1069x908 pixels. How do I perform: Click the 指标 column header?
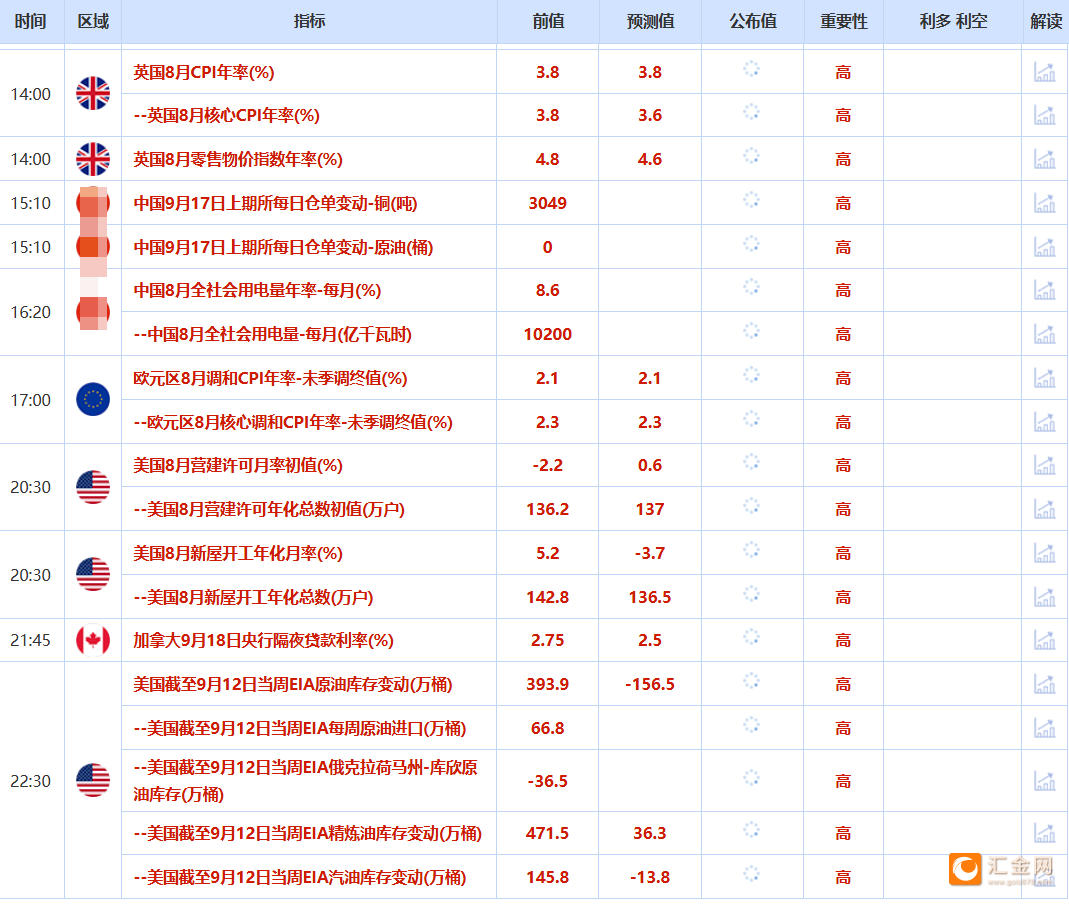(x=310, y=21)
